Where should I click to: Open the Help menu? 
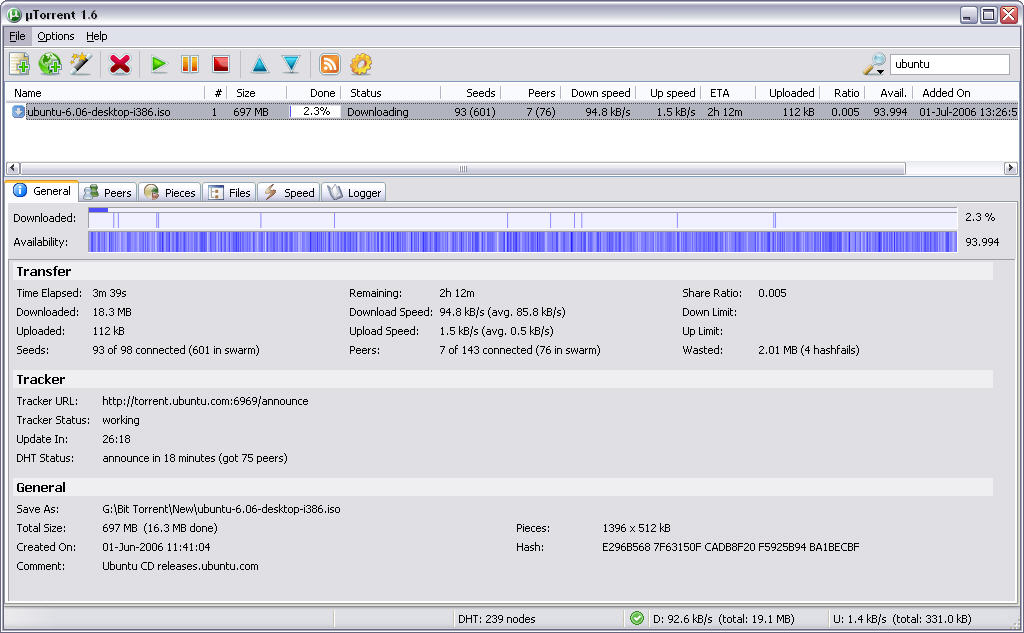click(97, 36)
